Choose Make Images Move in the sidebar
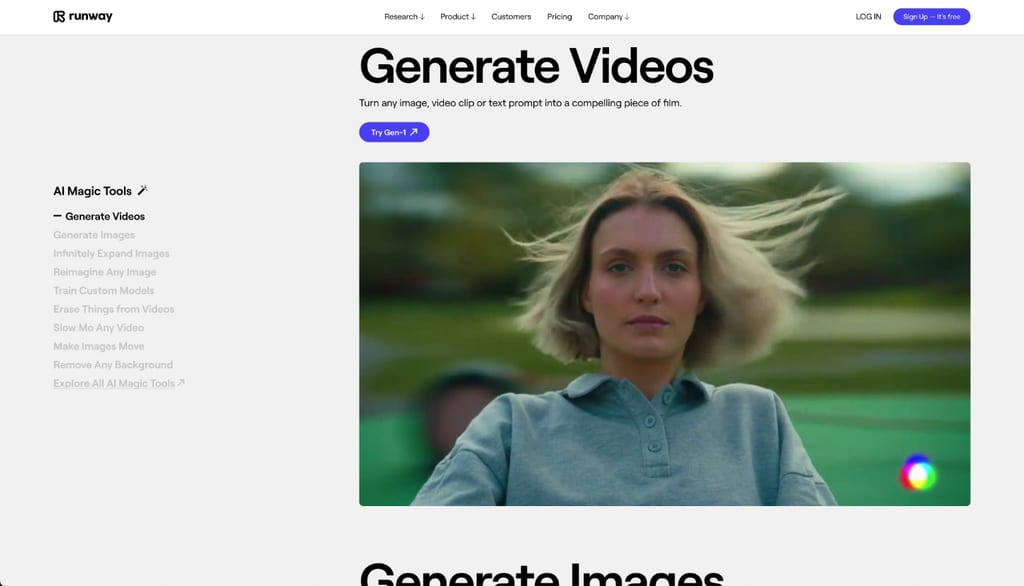This screenshot has height=586, width=1024. (99, 346)
